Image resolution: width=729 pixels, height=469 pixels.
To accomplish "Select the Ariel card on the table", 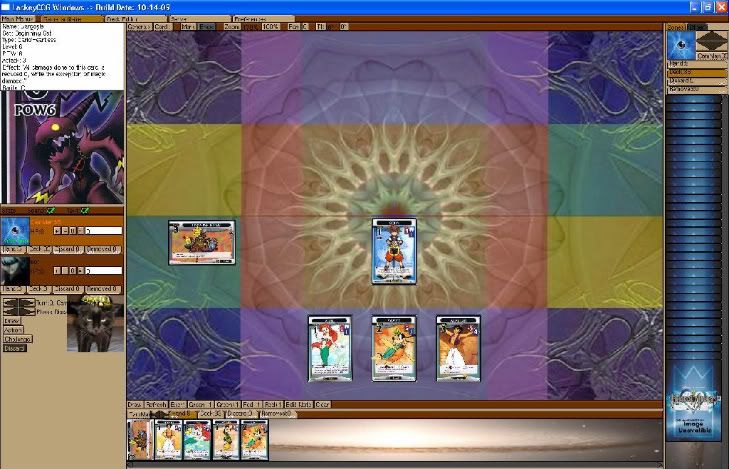I will click(330, 349).
